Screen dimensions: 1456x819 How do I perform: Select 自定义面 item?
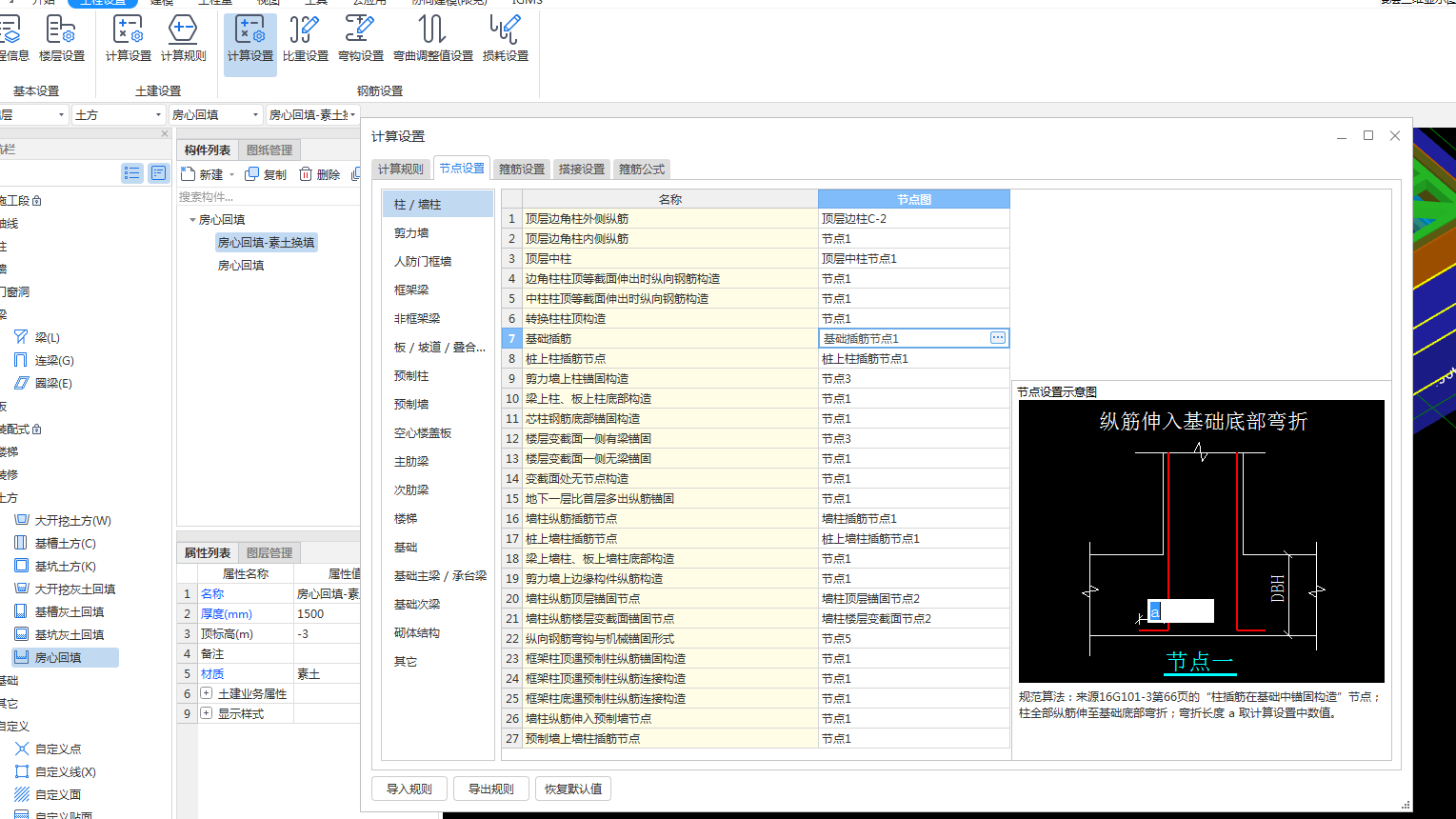(x=48, y=794)
